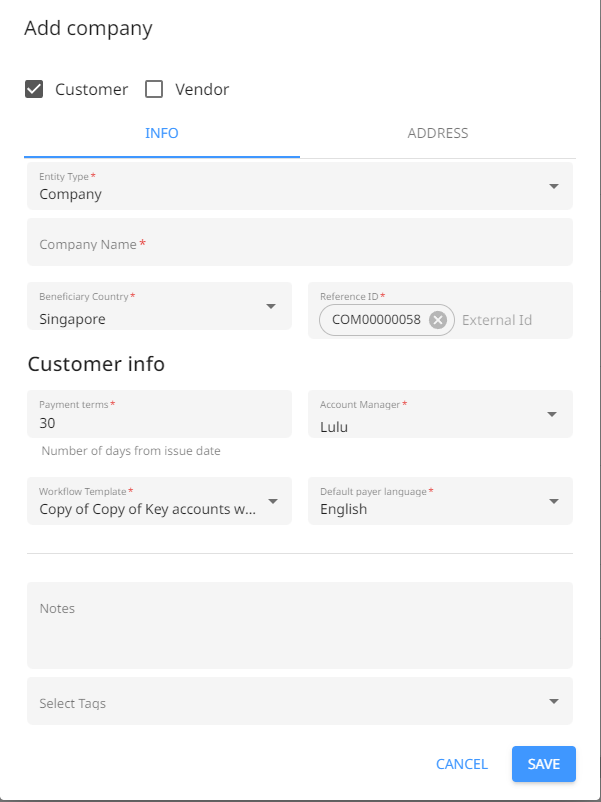
Task: Click the Vendor label text
Action: coord(202,90)
